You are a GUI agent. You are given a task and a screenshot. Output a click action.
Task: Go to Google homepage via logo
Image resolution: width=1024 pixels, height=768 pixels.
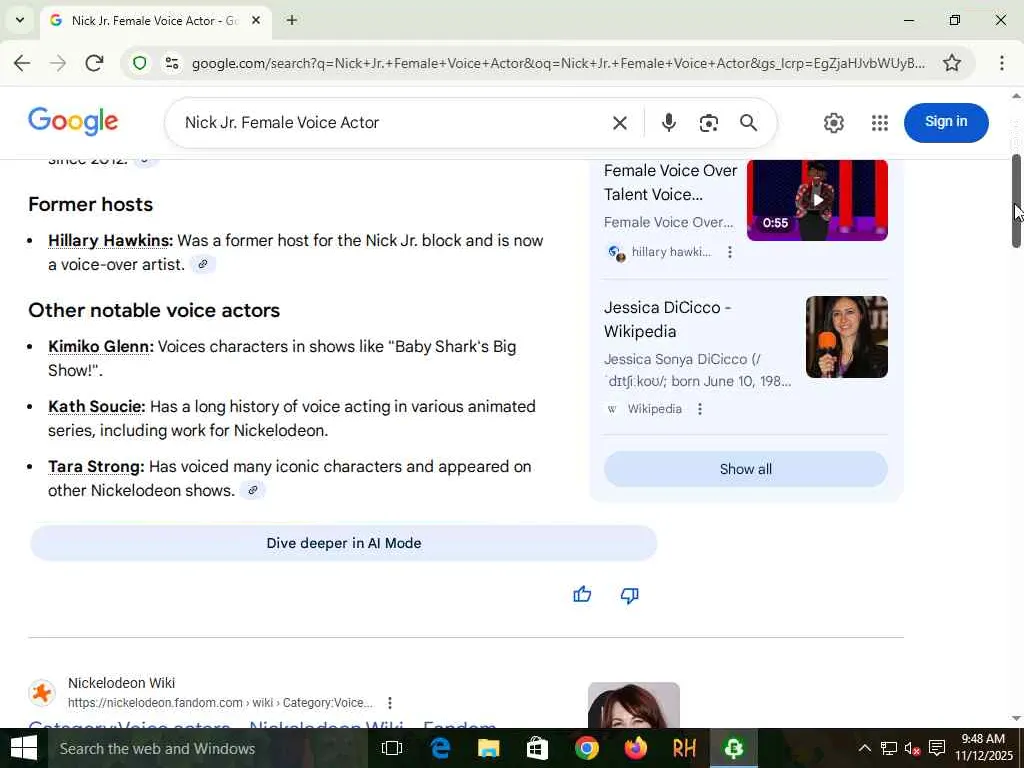[x=73, y=121]
